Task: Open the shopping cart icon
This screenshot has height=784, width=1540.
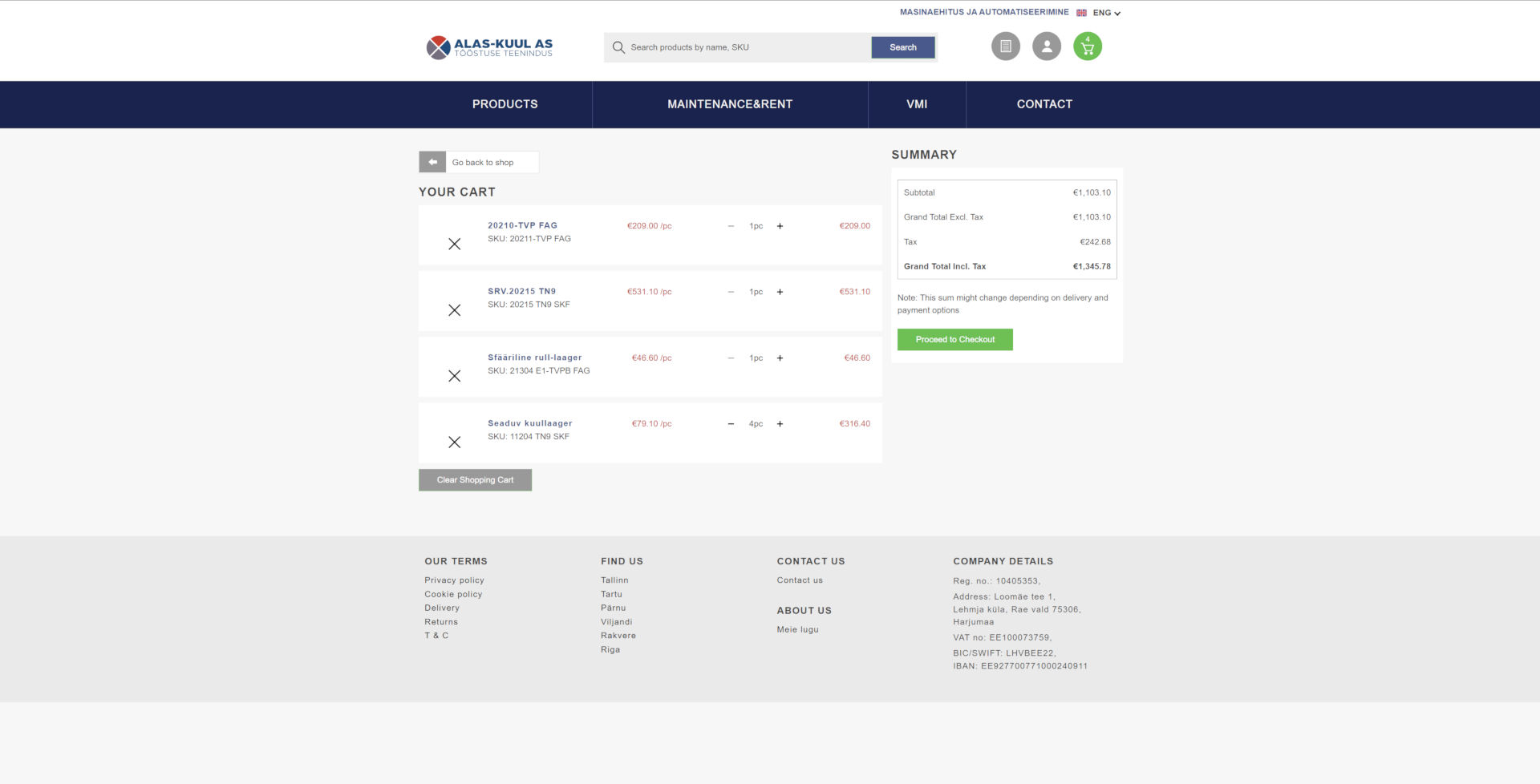Action: (x=1087, y=46)
